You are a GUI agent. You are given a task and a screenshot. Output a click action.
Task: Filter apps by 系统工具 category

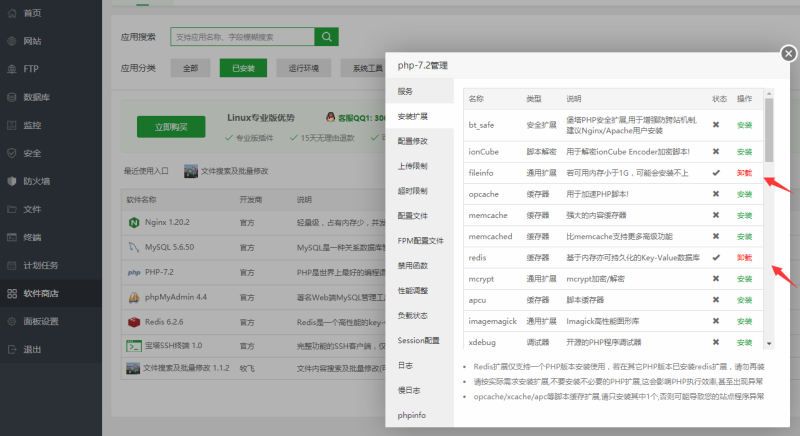365,68
